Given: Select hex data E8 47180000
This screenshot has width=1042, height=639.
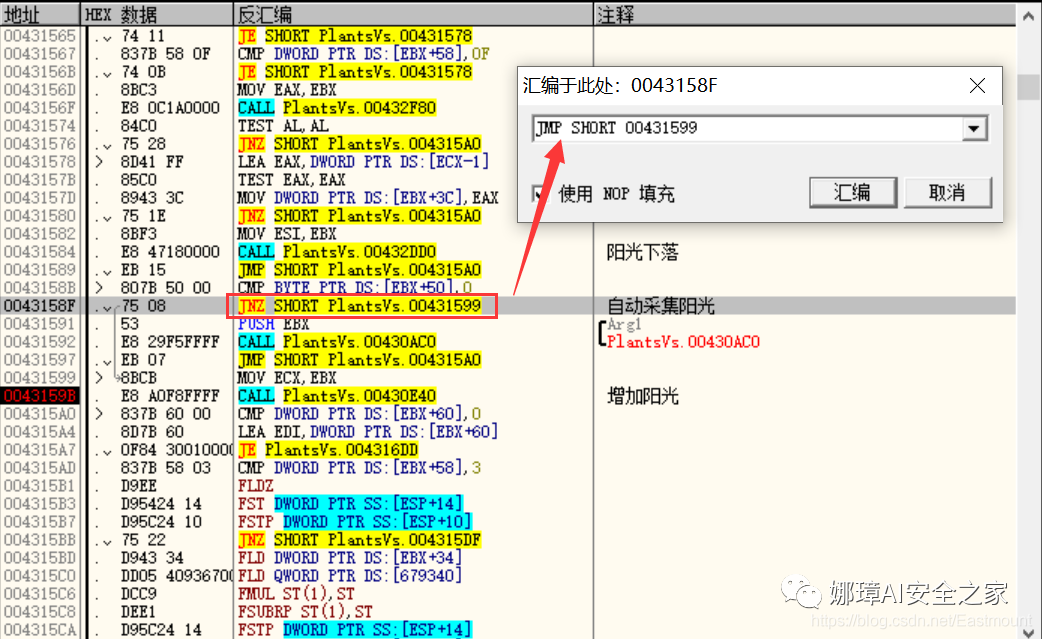Looking at the screenshot, I should tap(170, 252).
